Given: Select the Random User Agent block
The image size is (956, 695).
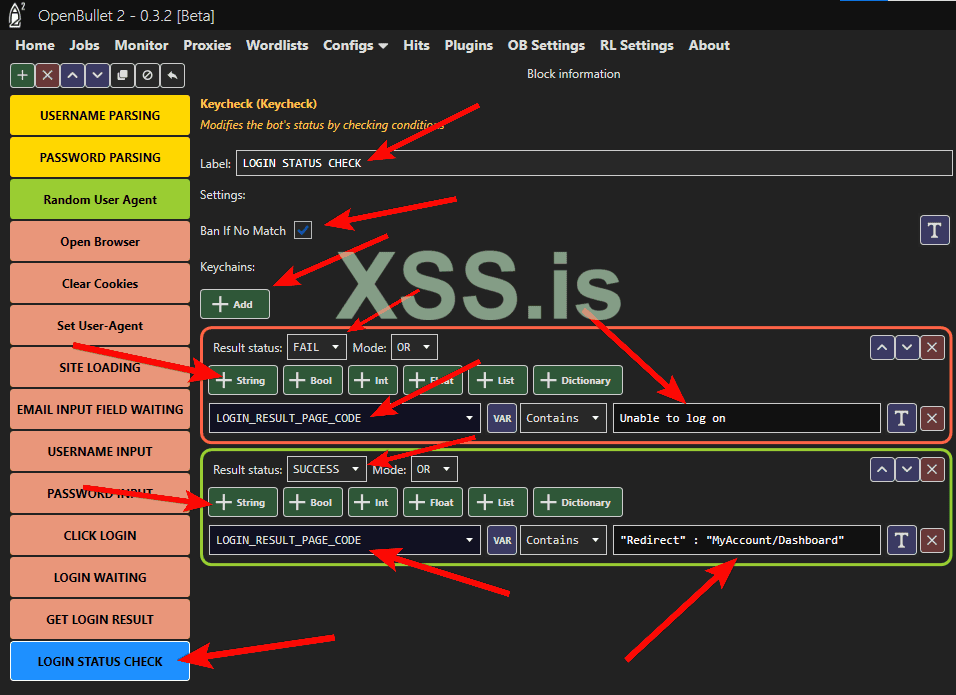Looking at the screenshot, I should 100,199.
